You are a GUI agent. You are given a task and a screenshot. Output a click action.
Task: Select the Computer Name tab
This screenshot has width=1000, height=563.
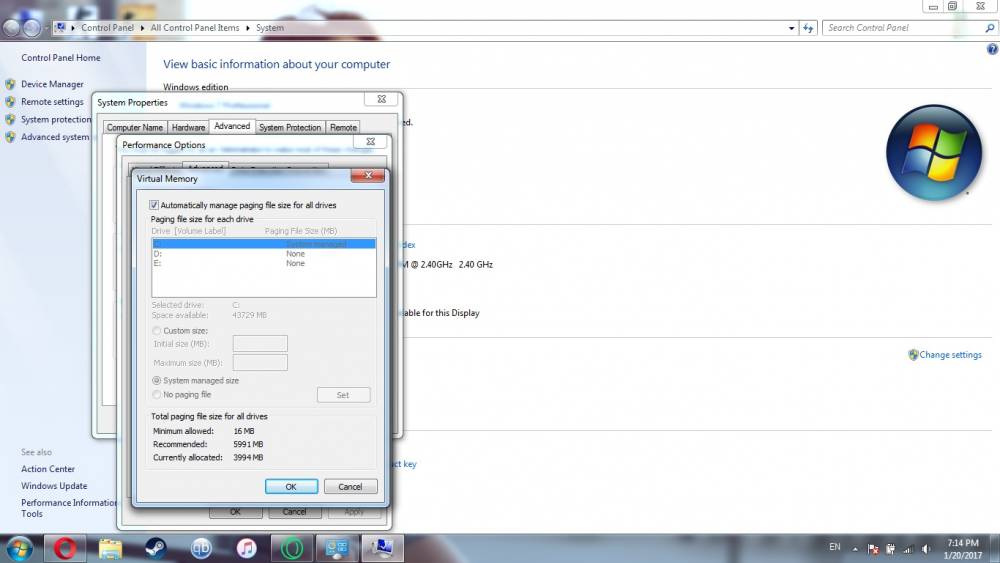pyautogui.click(x=135, y=128)
